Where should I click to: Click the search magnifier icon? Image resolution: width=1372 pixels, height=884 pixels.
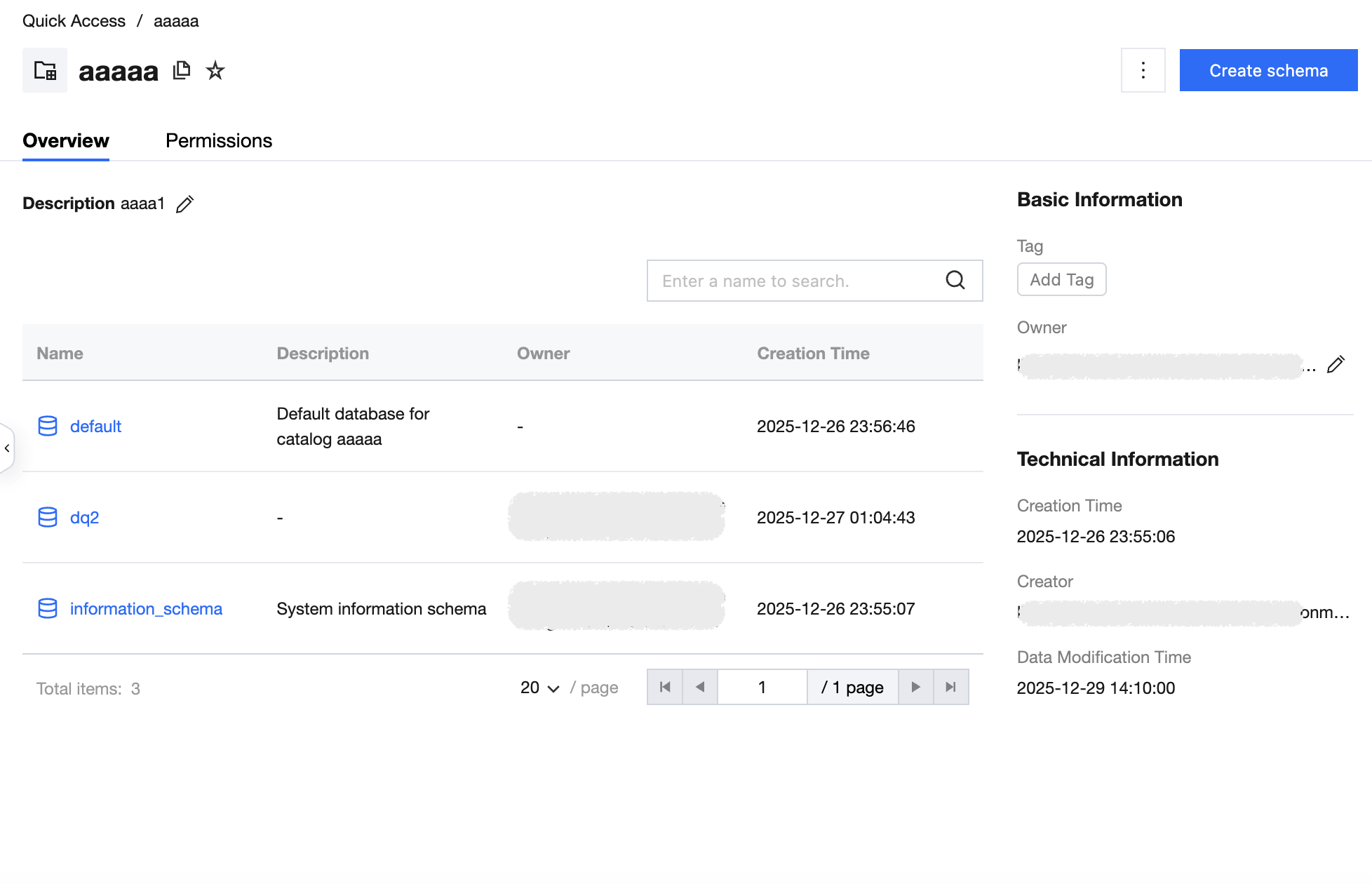[x=955, y=281]
